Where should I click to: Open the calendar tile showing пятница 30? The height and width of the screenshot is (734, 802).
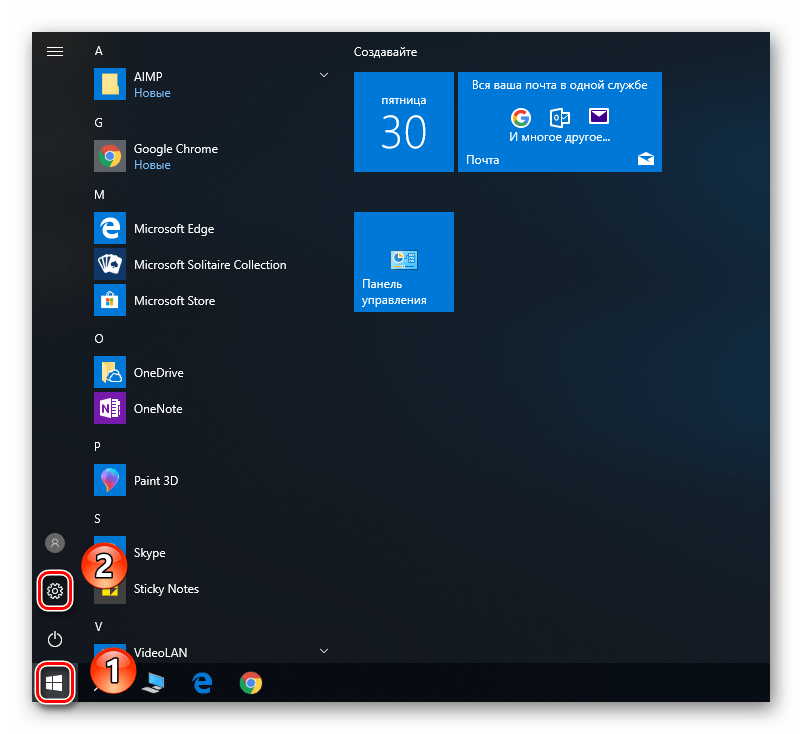click(404, 122)
